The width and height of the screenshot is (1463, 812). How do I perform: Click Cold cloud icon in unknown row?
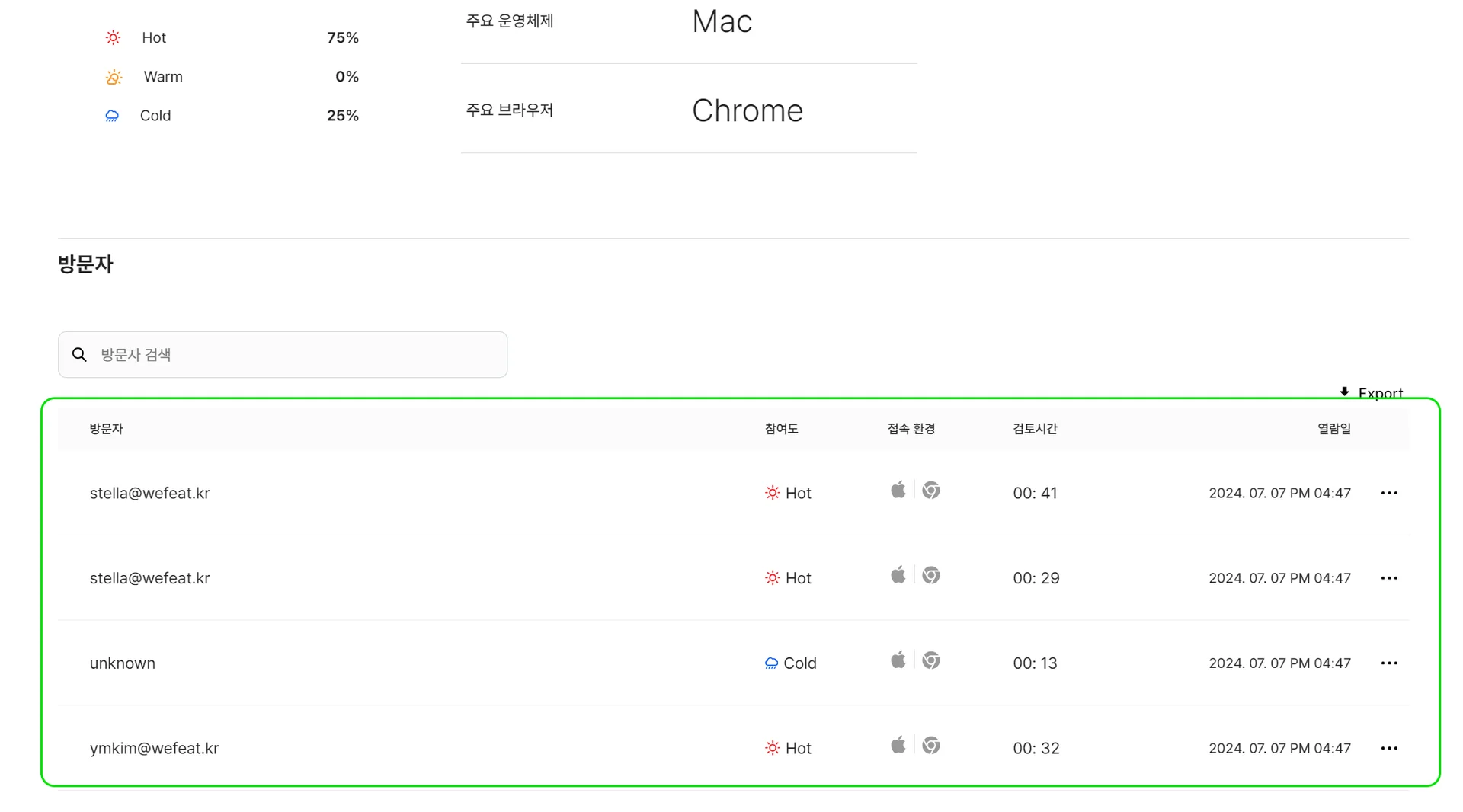coord(771,663)
